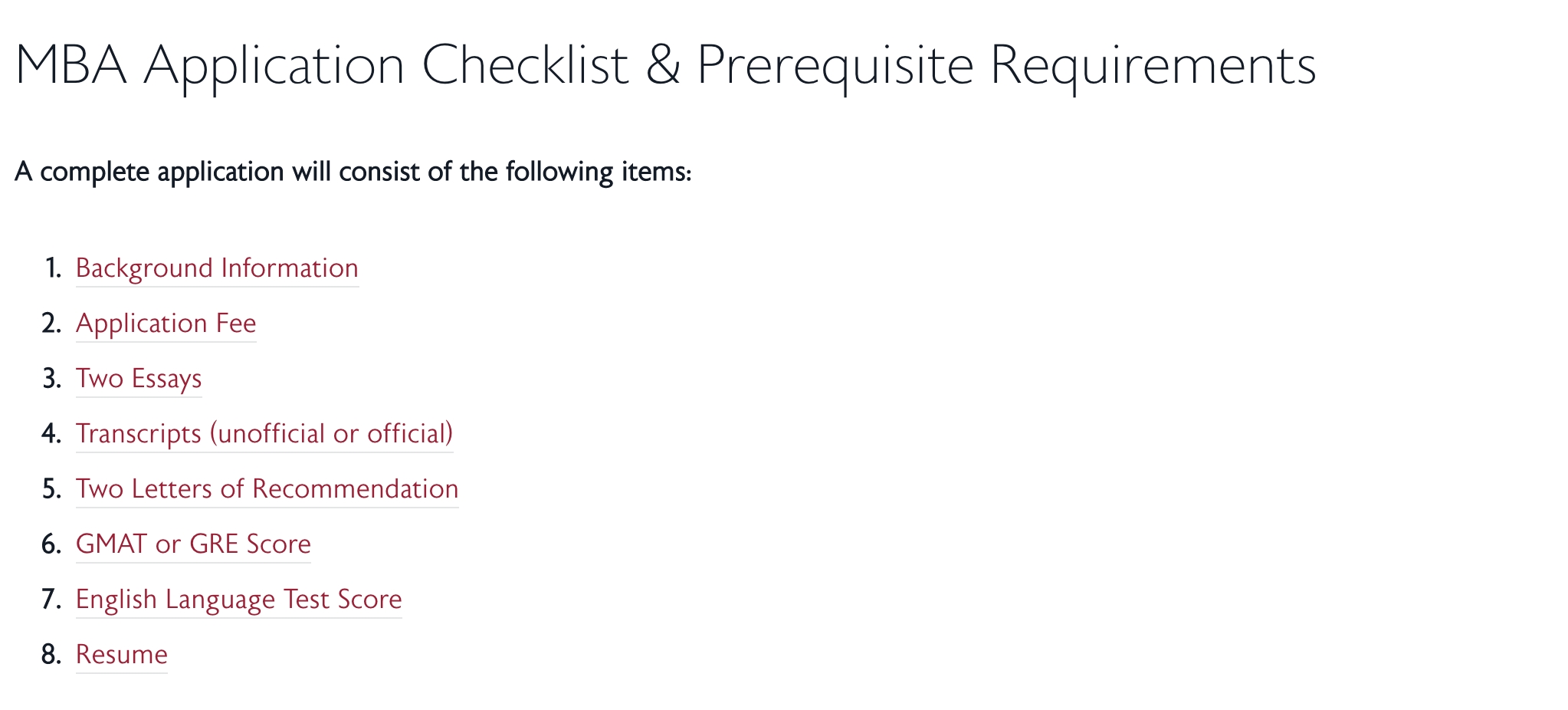Click the "A complete application" intro sentence

[x=353, y=172]
